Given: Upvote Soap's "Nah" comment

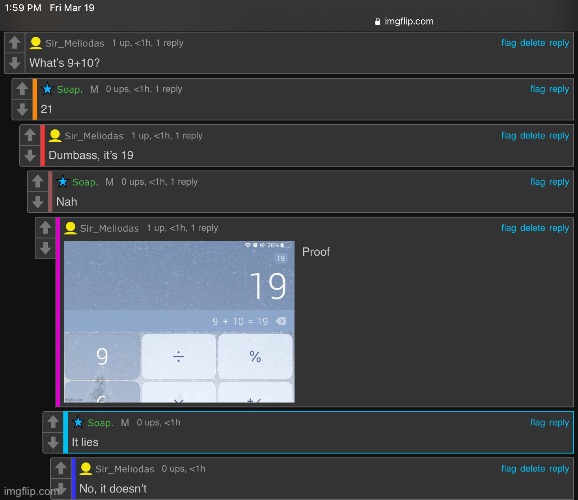Looking at the screenshot, I should pyautogui.click(x=38, y=181).
